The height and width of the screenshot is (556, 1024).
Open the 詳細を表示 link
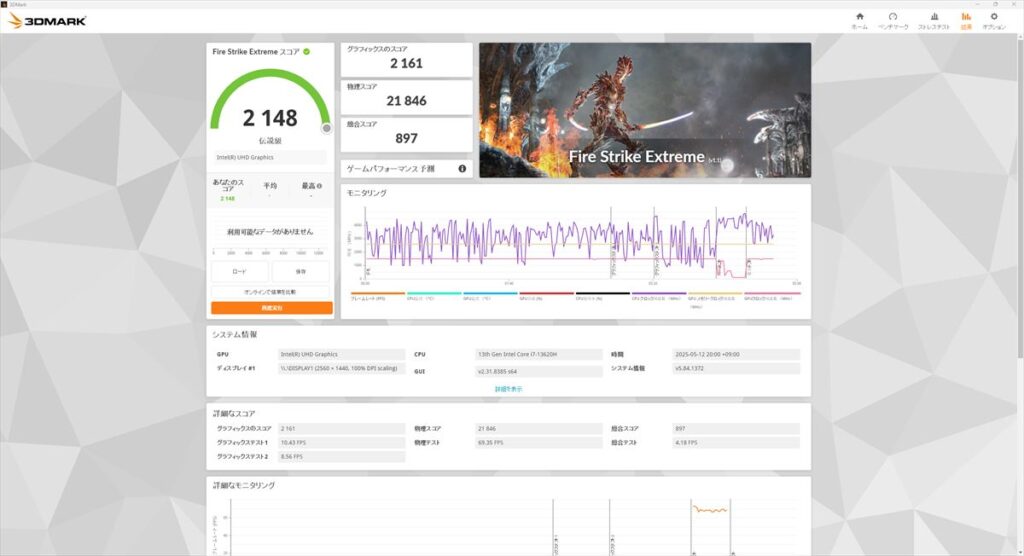coord(508,389)
